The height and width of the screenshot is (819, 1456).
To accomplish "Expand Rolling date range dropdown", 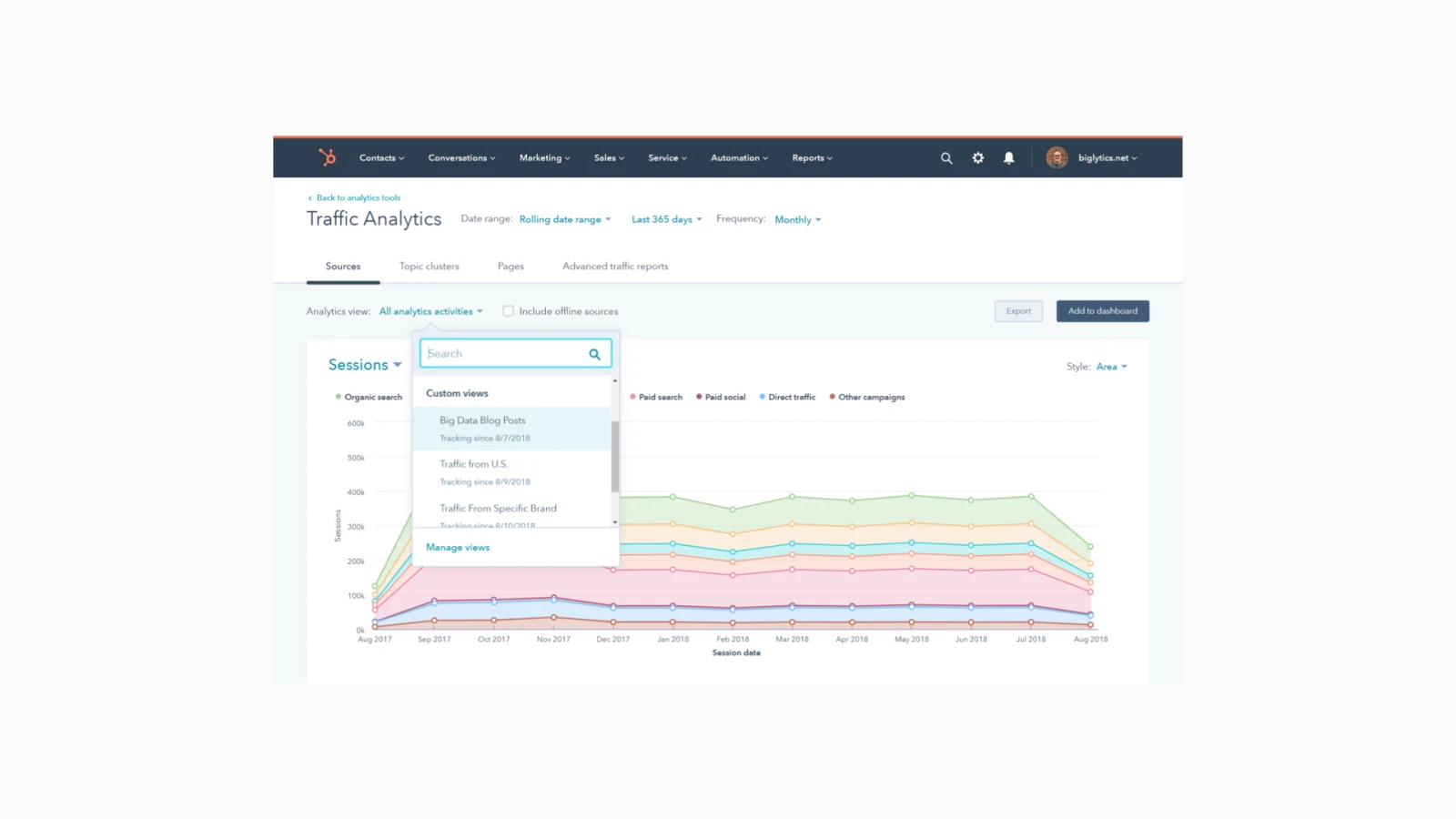I will 565,219.
